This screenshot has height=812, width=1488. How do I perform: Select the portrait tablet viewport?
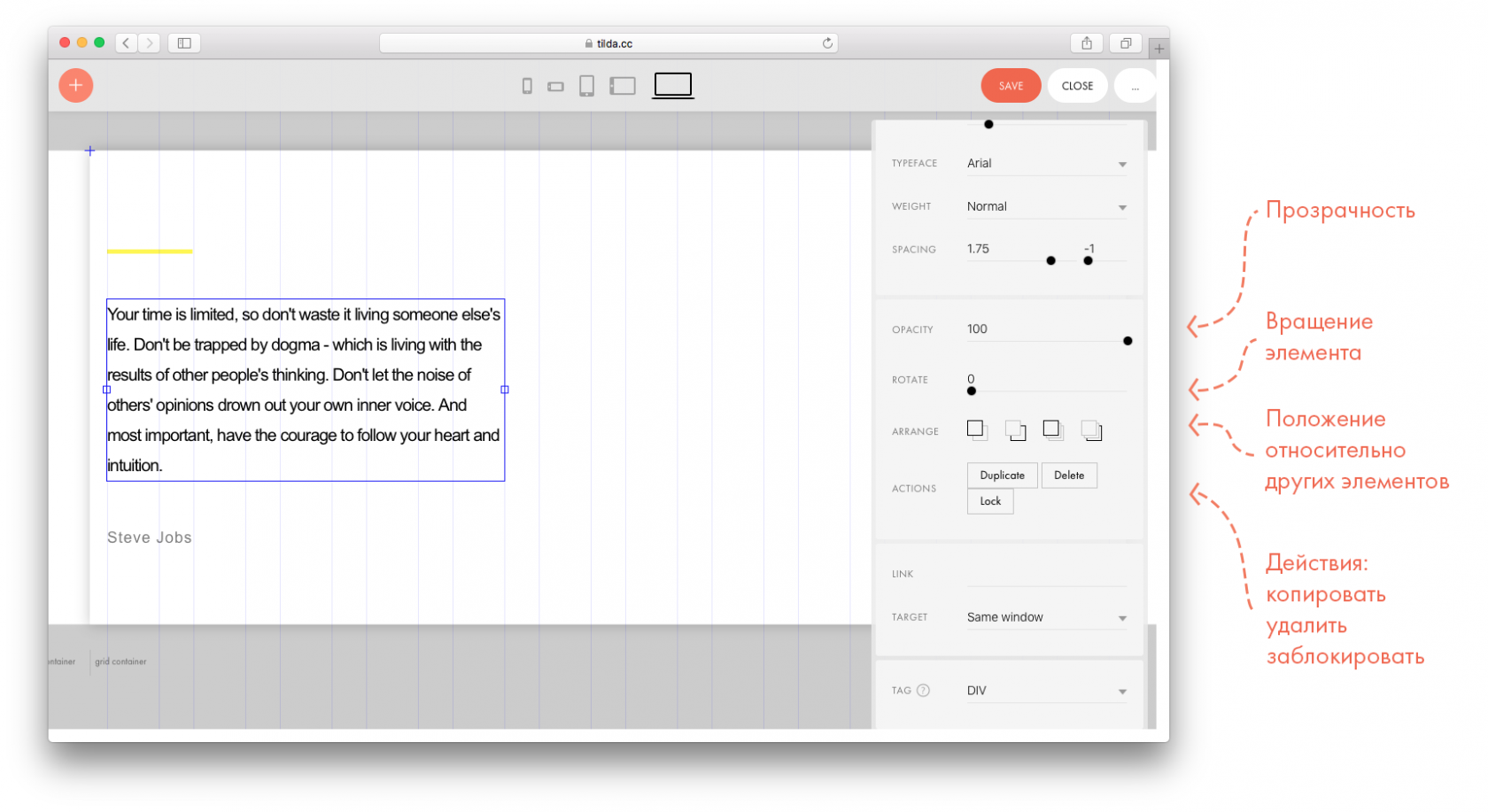point(586,86)
